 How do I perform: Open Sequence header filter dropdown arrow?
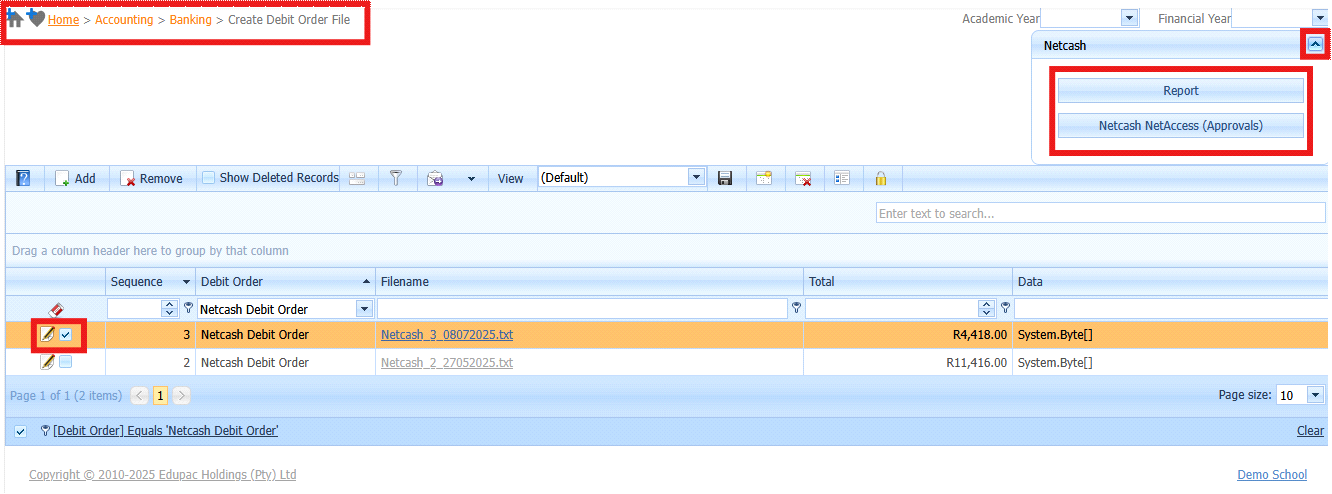coord(186,282)
